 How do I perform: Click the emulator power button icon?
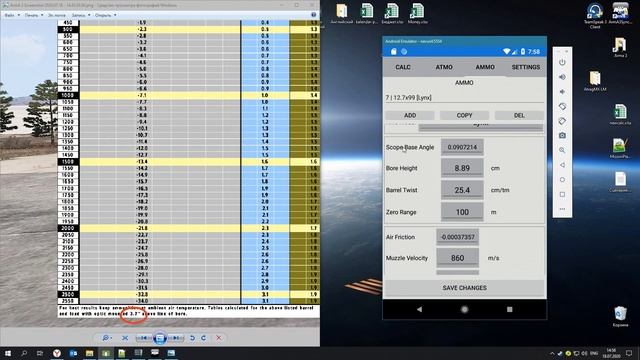(x=562, y=62)
